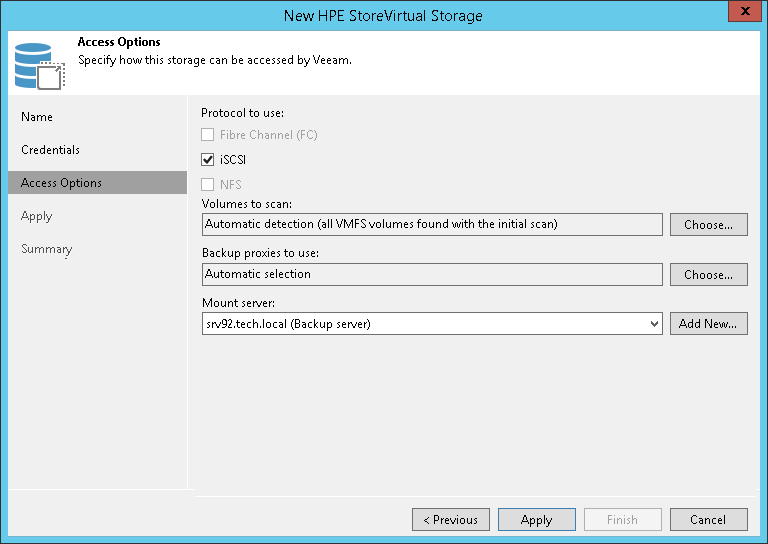Toggle the iSCSI protocol checkbox
Image resolution: width=768 pixels, height=544 pixels.
coord(208,159)
